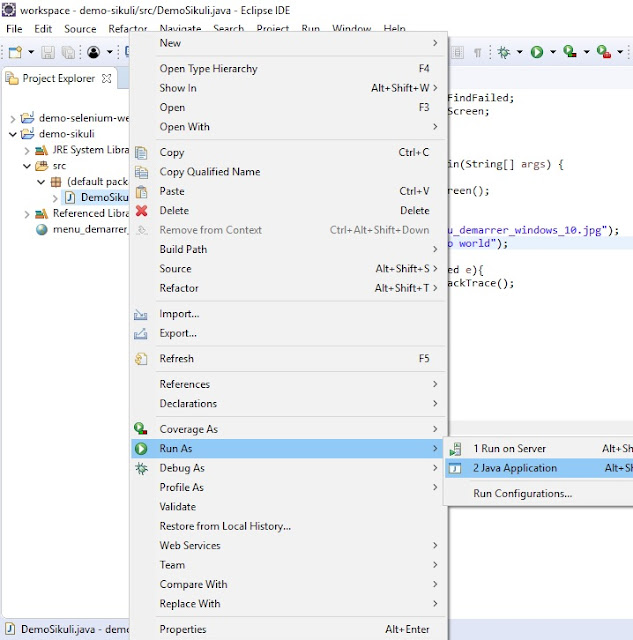Toggle show whitespace characters pilcrow icon
Screen dimensions: 633x640
point(477,52)
